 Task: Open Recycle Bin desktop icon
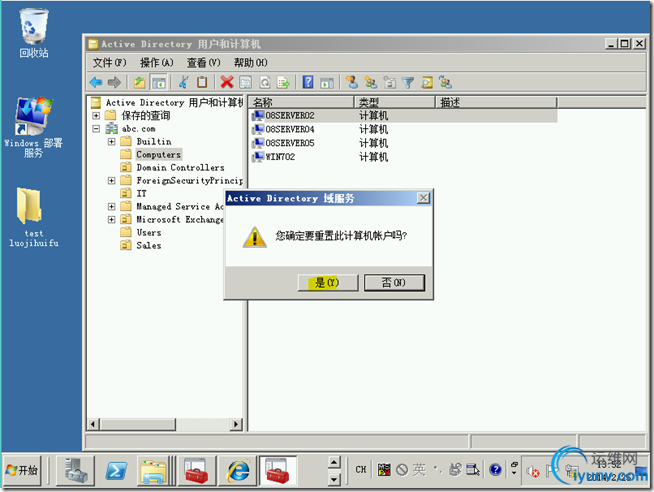[x=34, y=34]
